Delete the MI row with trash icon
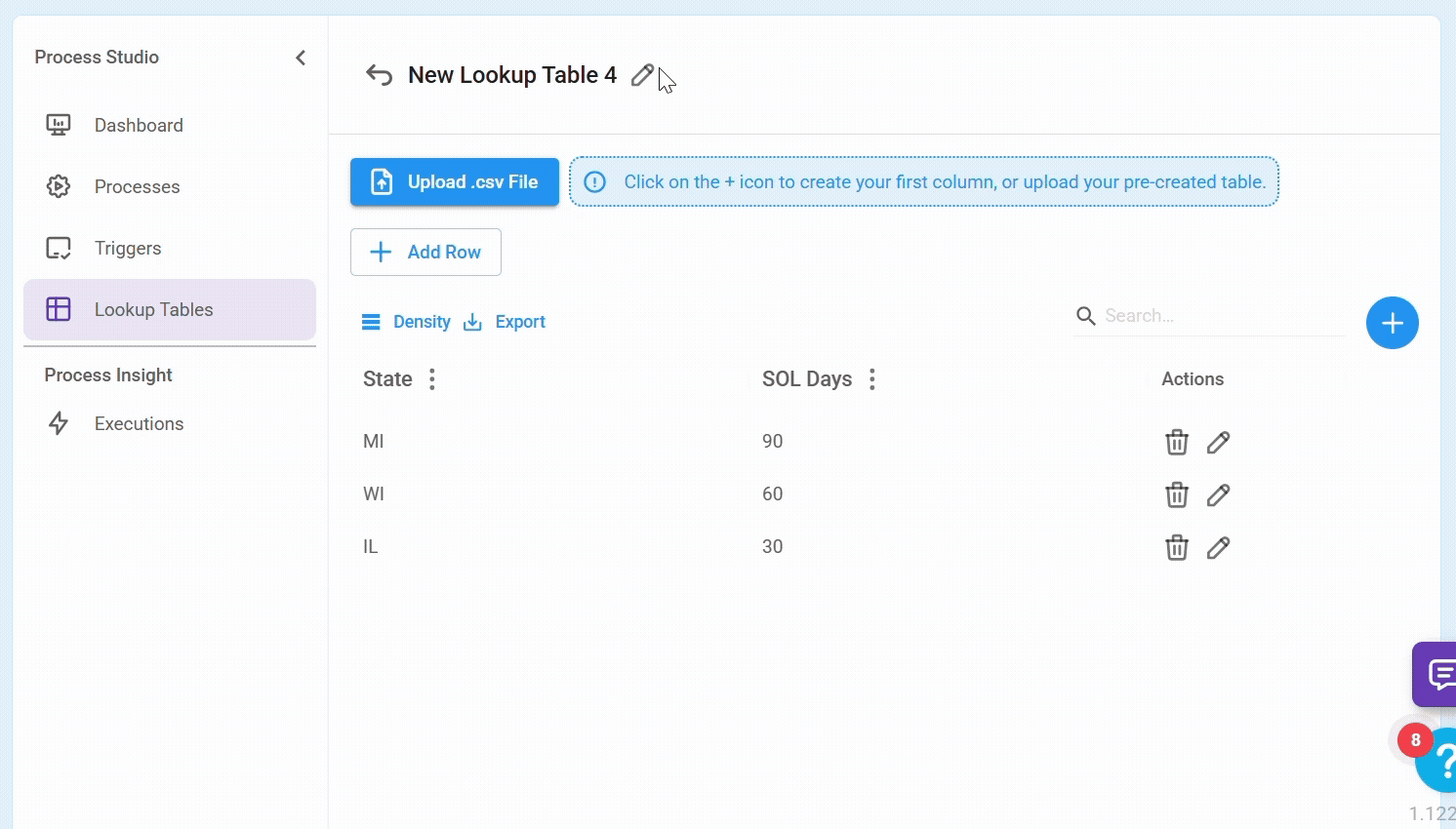The height and width of the screenshot is (829, 1456). [x=1177, y=442]
